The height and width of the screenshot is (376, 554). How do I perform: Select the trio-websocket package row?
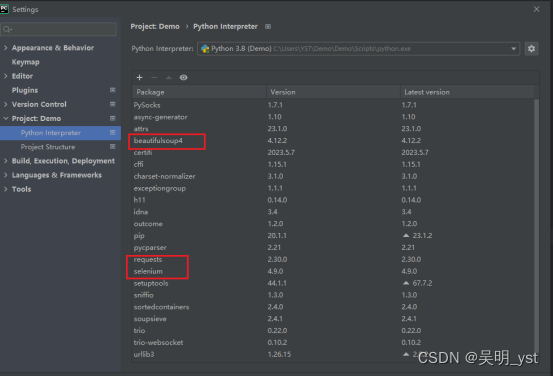click(x=333, y=342)
